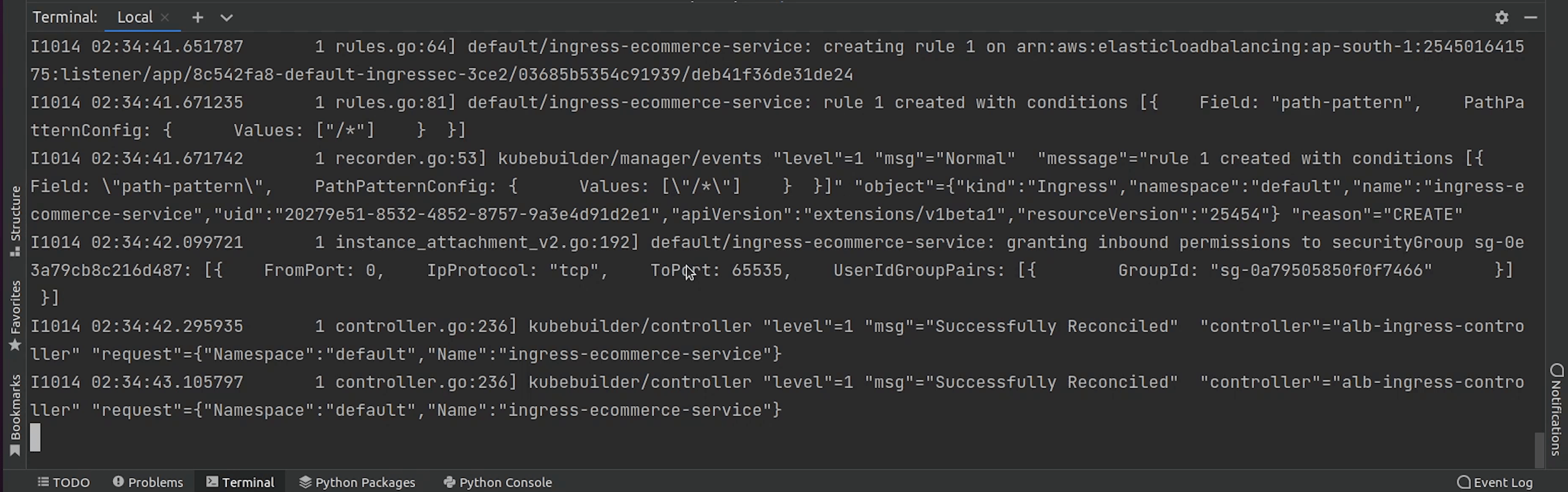Open the terminal settings gear menu

click(1501, 18)
